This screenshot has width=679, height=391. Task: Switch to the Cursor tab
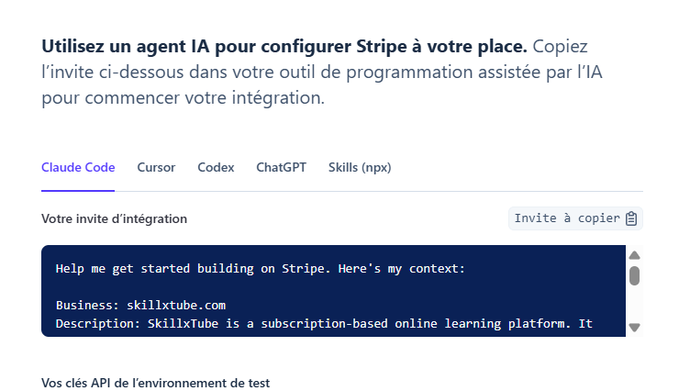[156, 168]
